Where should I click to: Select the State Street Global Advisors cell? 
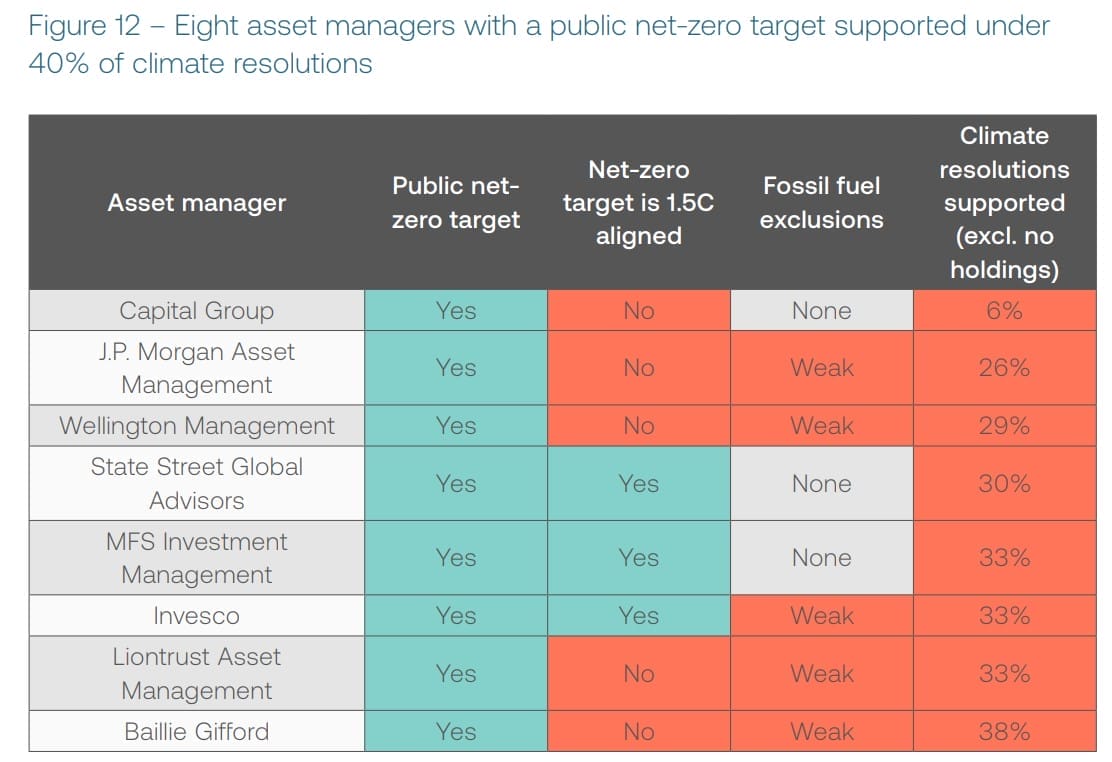pos(197,483)
